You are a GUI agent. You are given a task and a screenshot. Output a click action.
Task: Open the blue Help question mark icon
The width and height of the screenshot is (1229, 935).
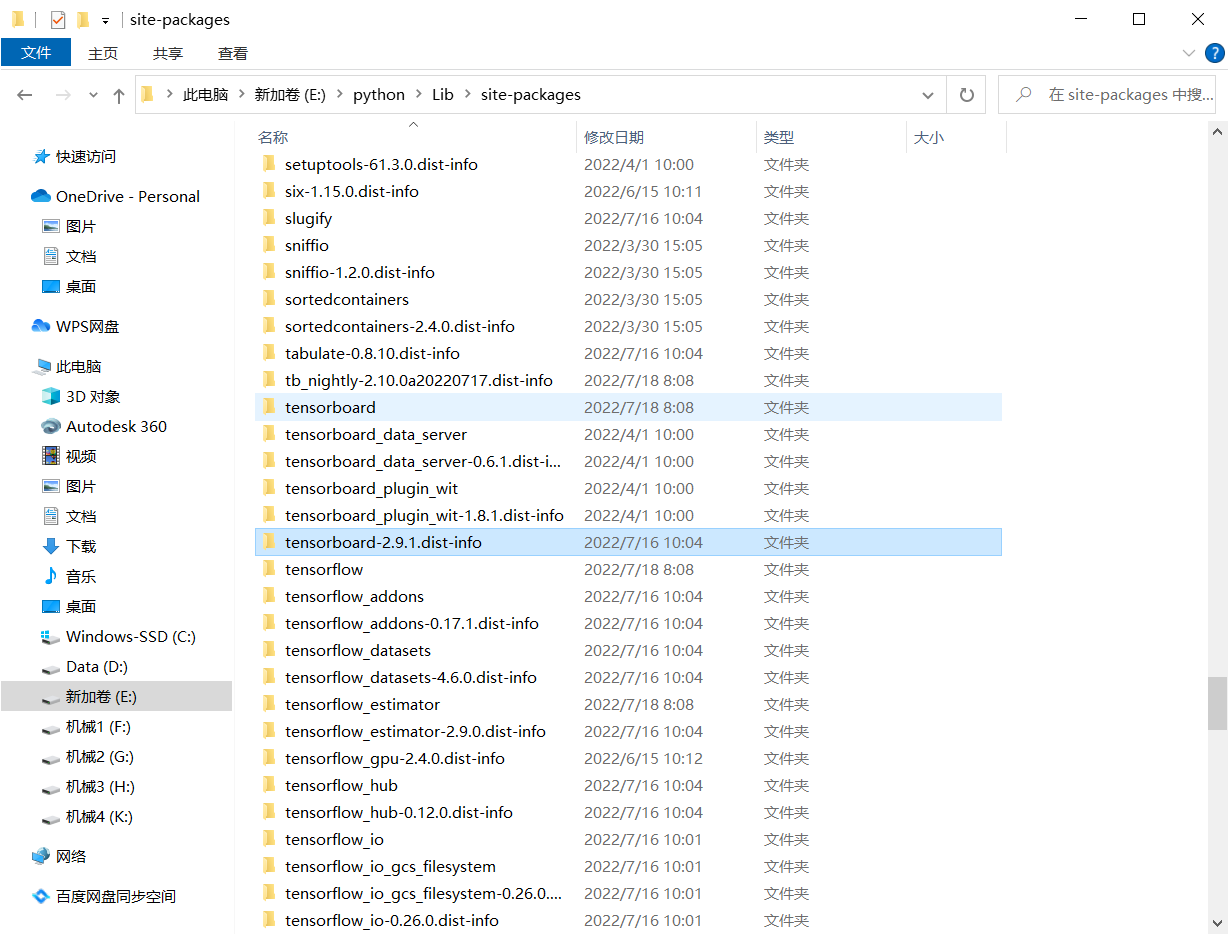[1213, 53]
